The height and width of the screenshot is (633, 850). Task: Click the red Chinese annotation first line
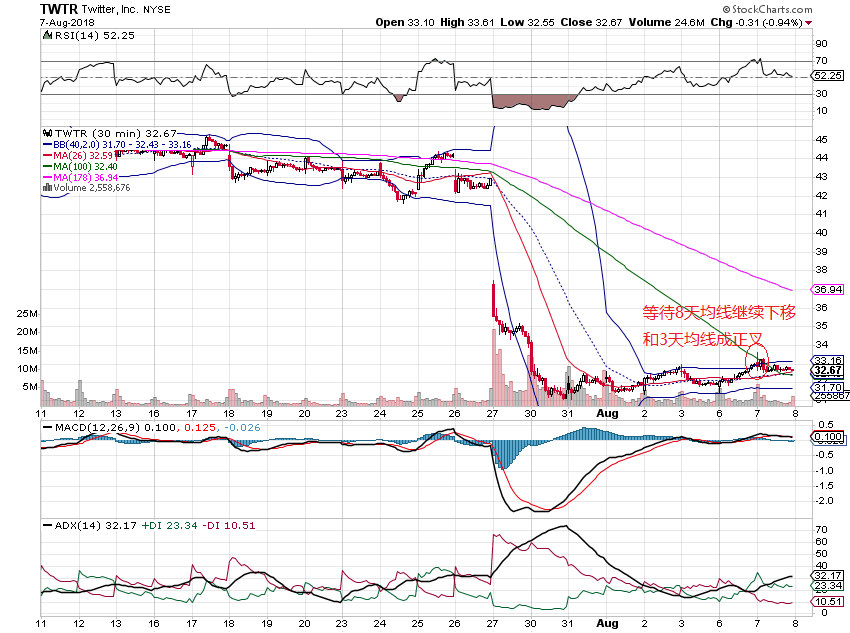(x=719, y=313)
